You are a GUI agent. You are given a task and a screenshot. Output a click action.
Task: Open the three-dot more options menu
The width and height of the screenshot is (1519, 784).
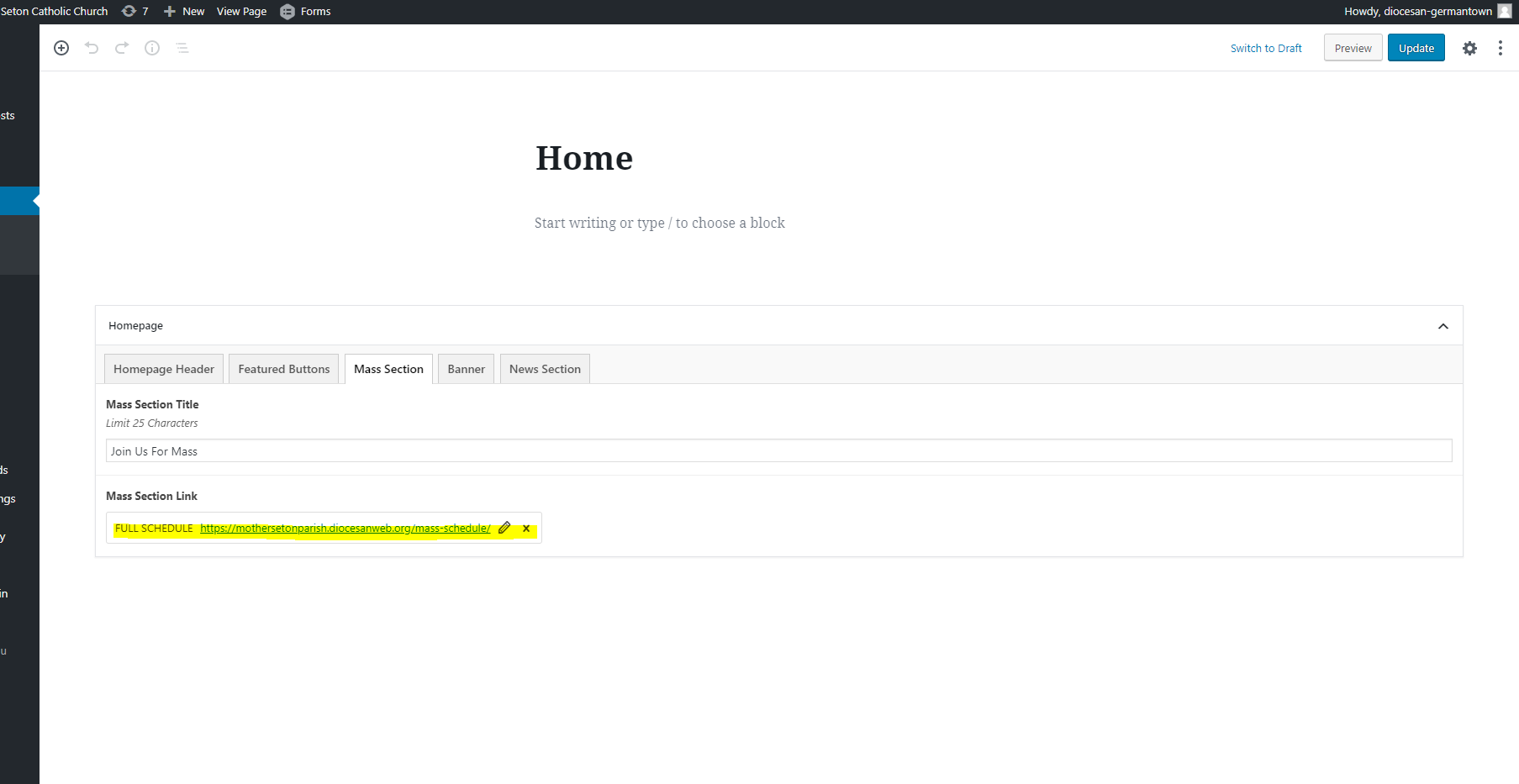tap(1500, 48)
